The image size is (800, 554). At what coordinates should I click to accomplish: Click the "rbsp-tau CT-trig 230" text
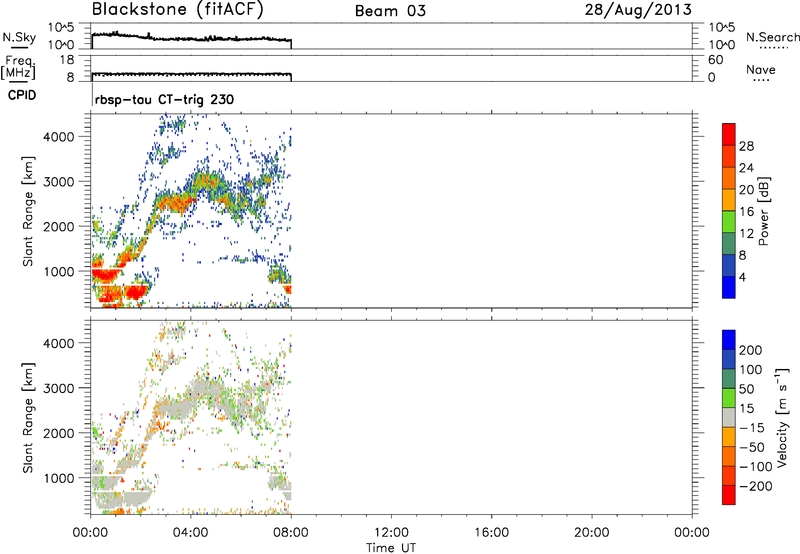(x=164, y=99)
